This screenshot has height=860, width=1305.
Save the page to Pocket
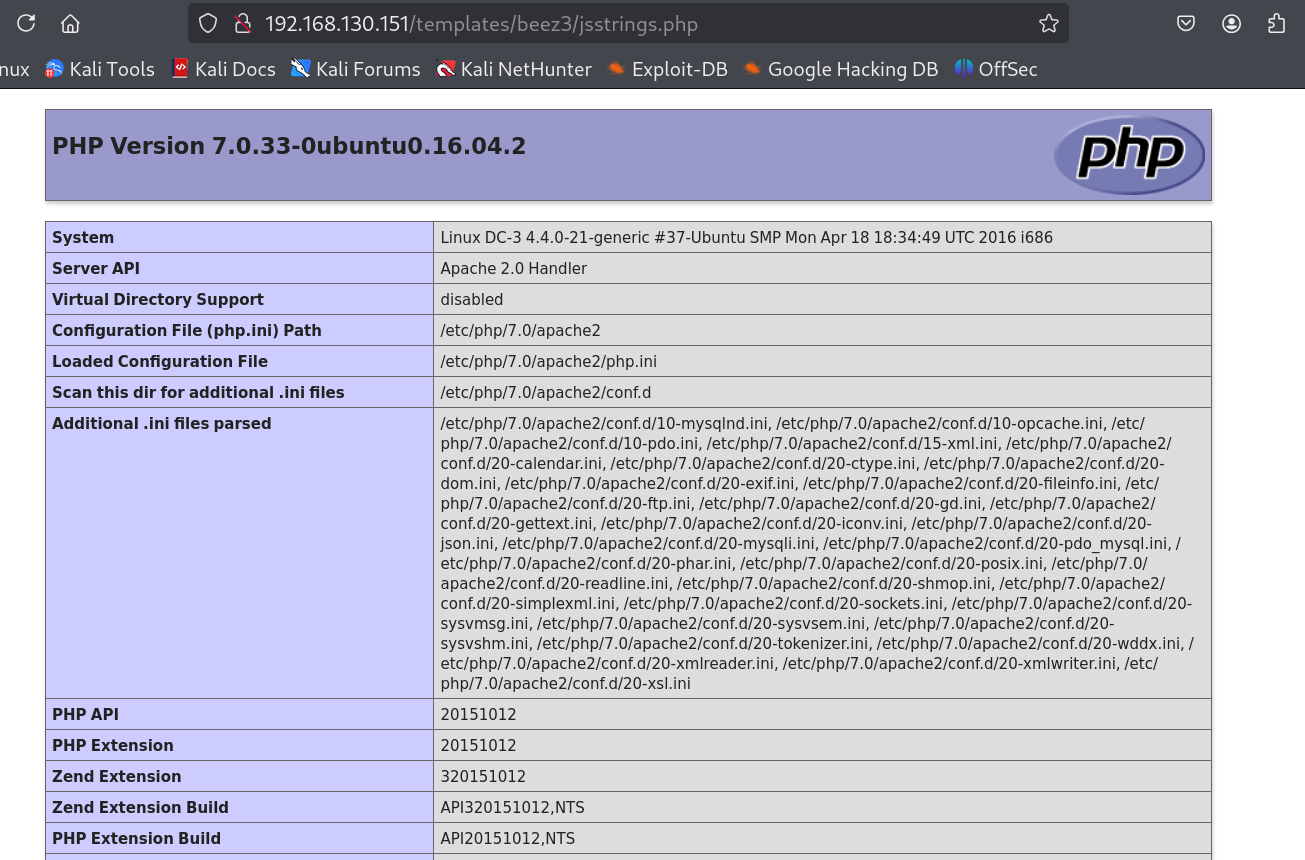click(x=1186, y=23)
